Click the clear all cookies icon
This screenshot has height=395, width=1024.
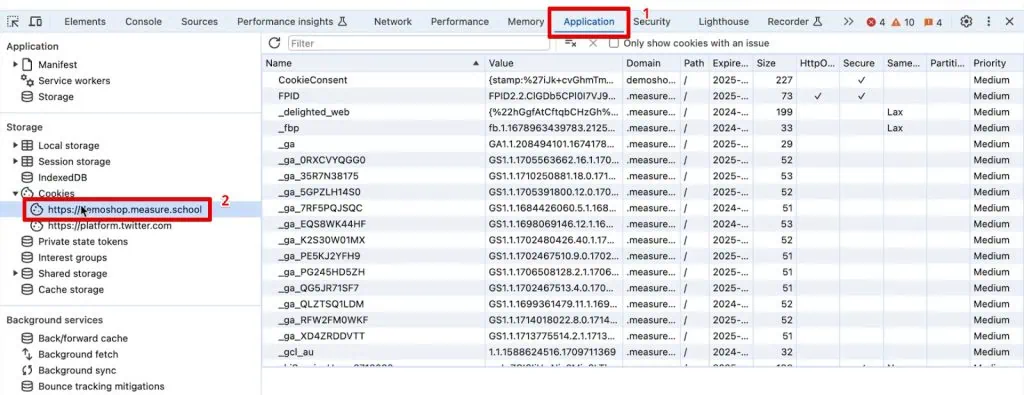570,43
